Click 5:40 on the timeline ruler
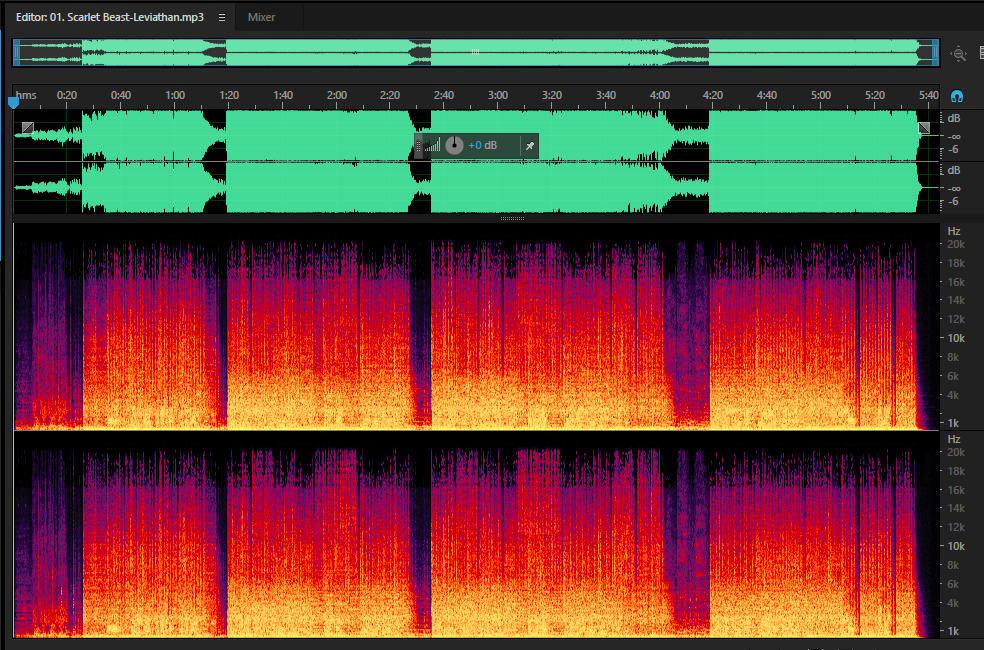The height and width of the screenshot is (650, 984). tap(929, 95)
